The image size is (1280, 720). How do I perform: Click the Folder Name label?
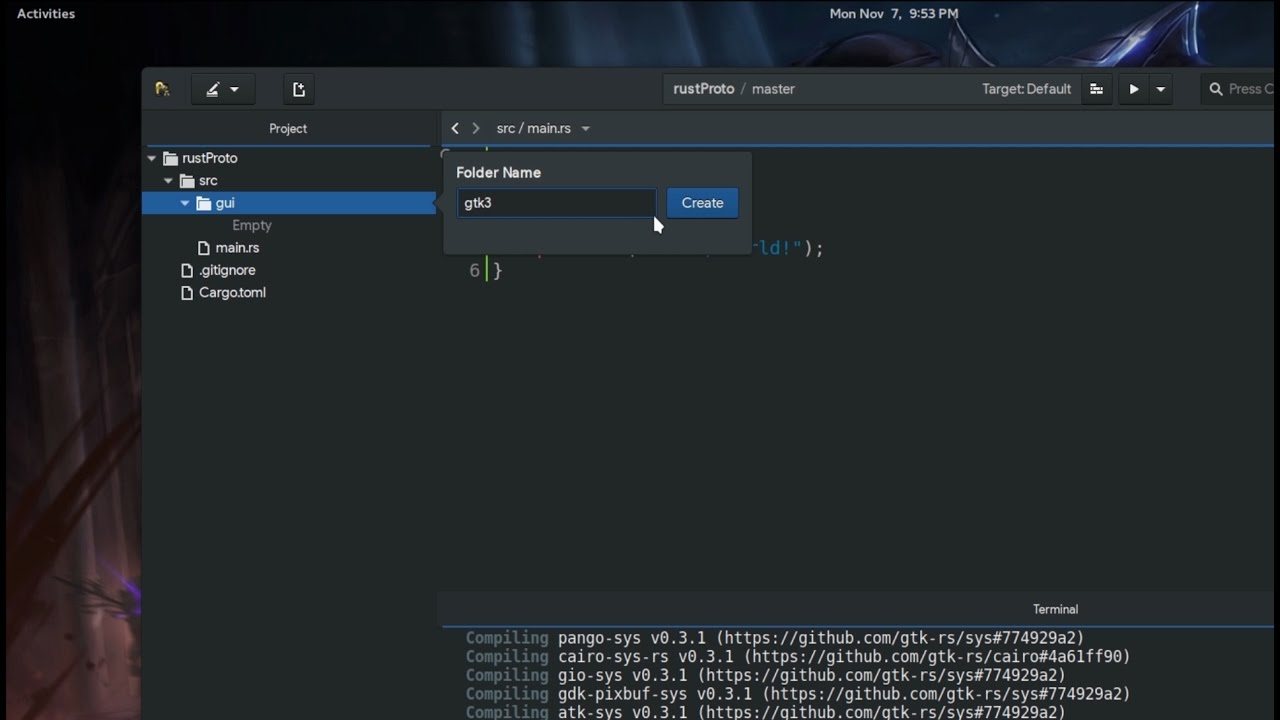[x=499, y=173]
